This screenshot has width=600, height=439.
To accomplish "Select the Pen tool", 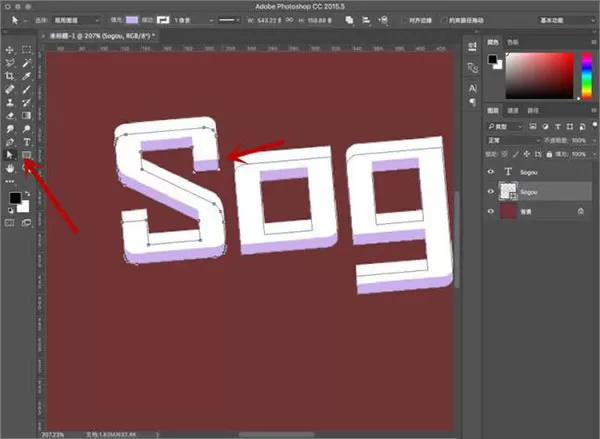I will [x=10, y=142].
